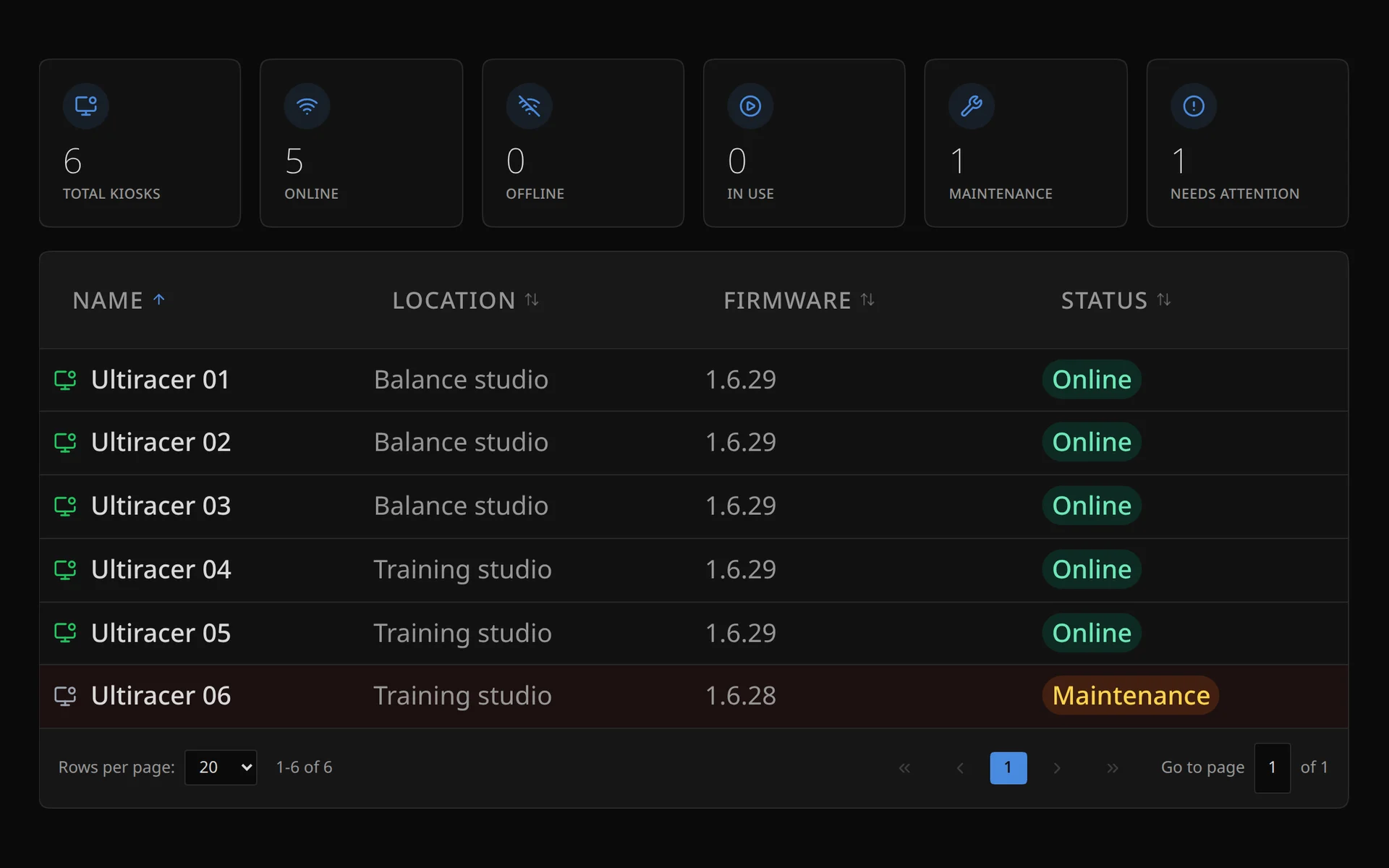The width and height of the screenshot is (1389, 868).
Task: Click the Maintenance stat card label
Action: point(1001,194)
